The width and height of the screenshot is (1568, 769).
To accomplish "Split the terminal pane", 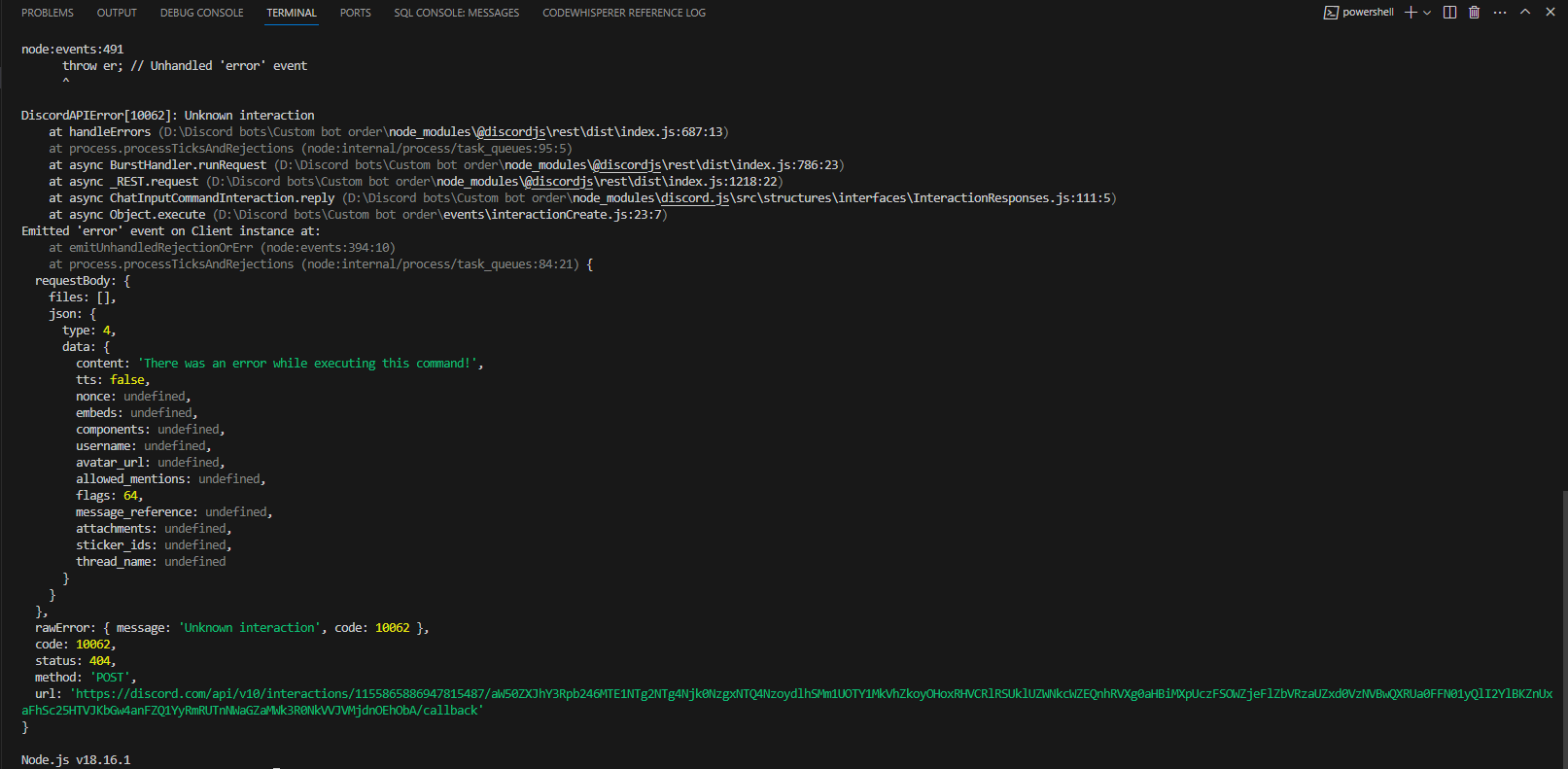I will point(1449,13).
